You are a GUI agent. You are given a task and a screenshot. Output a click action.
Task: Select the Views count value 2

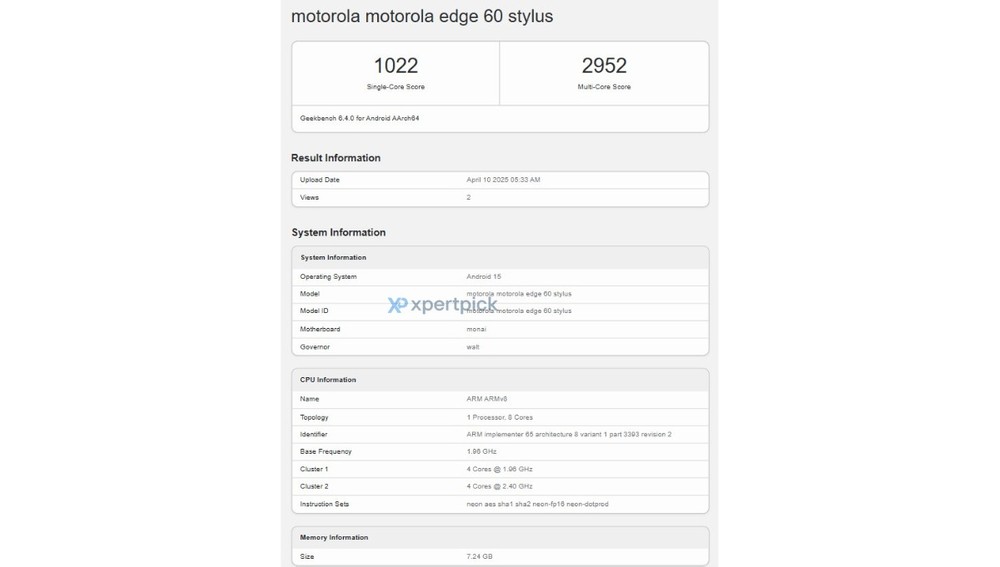pyautogui.click(x=468, y=198)
